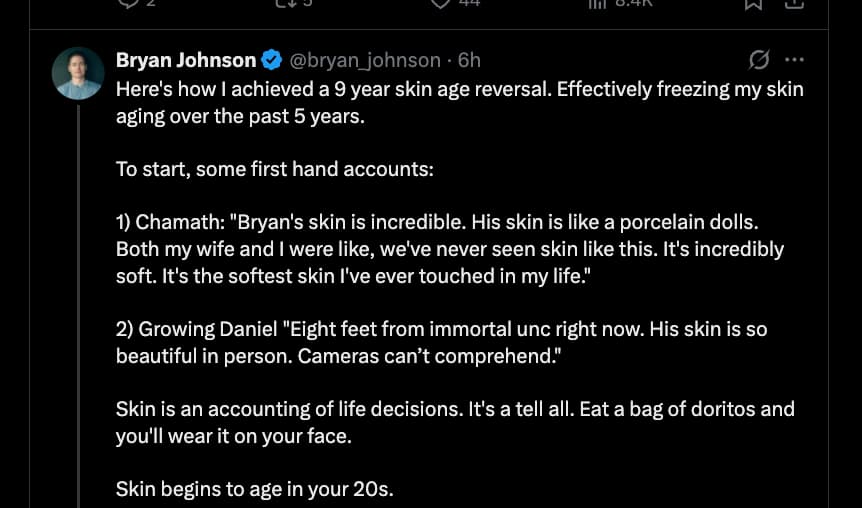
Task: Bookmark the post above Bryan's tweet
Action: pyautogui.click(x=753, y=3)
